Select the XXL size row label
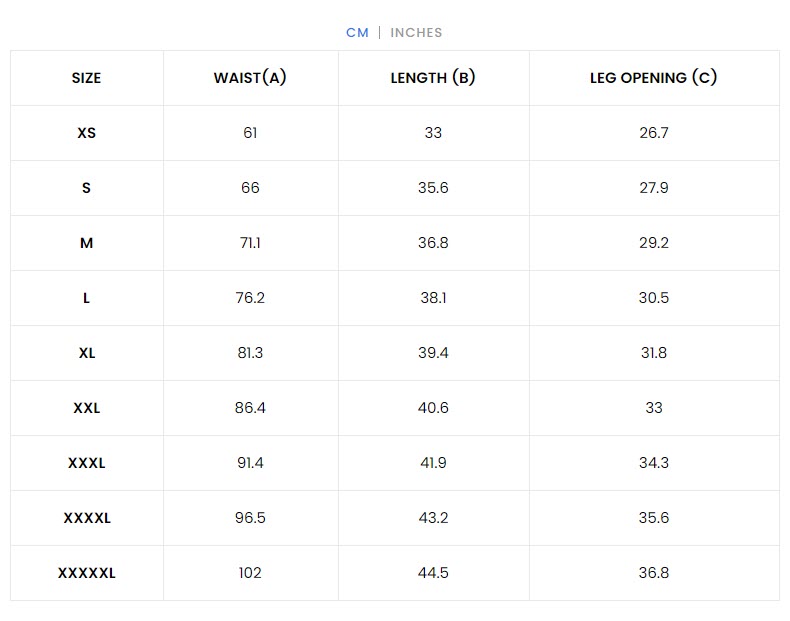Screen dimensions: 790x621 87,408
